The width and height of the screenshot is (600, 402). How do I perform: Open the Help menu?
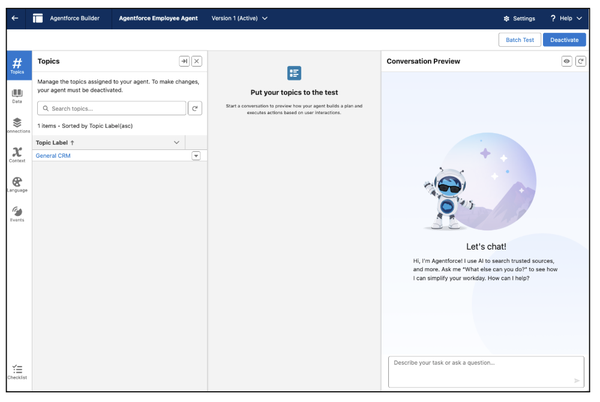pos(566,18)
